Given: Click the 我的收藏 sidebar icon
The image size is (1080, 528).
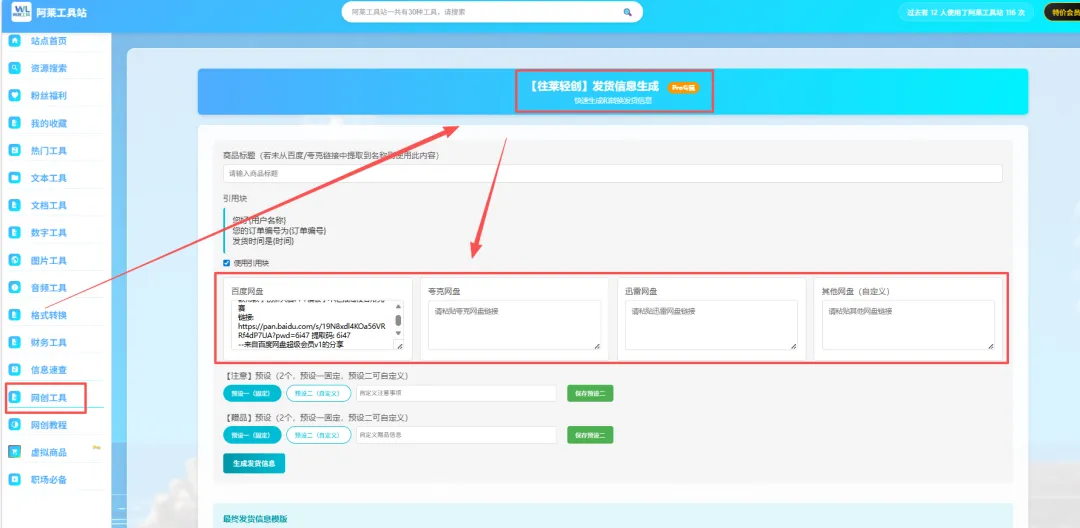Looking at the screenshot, I should [14, 123].
